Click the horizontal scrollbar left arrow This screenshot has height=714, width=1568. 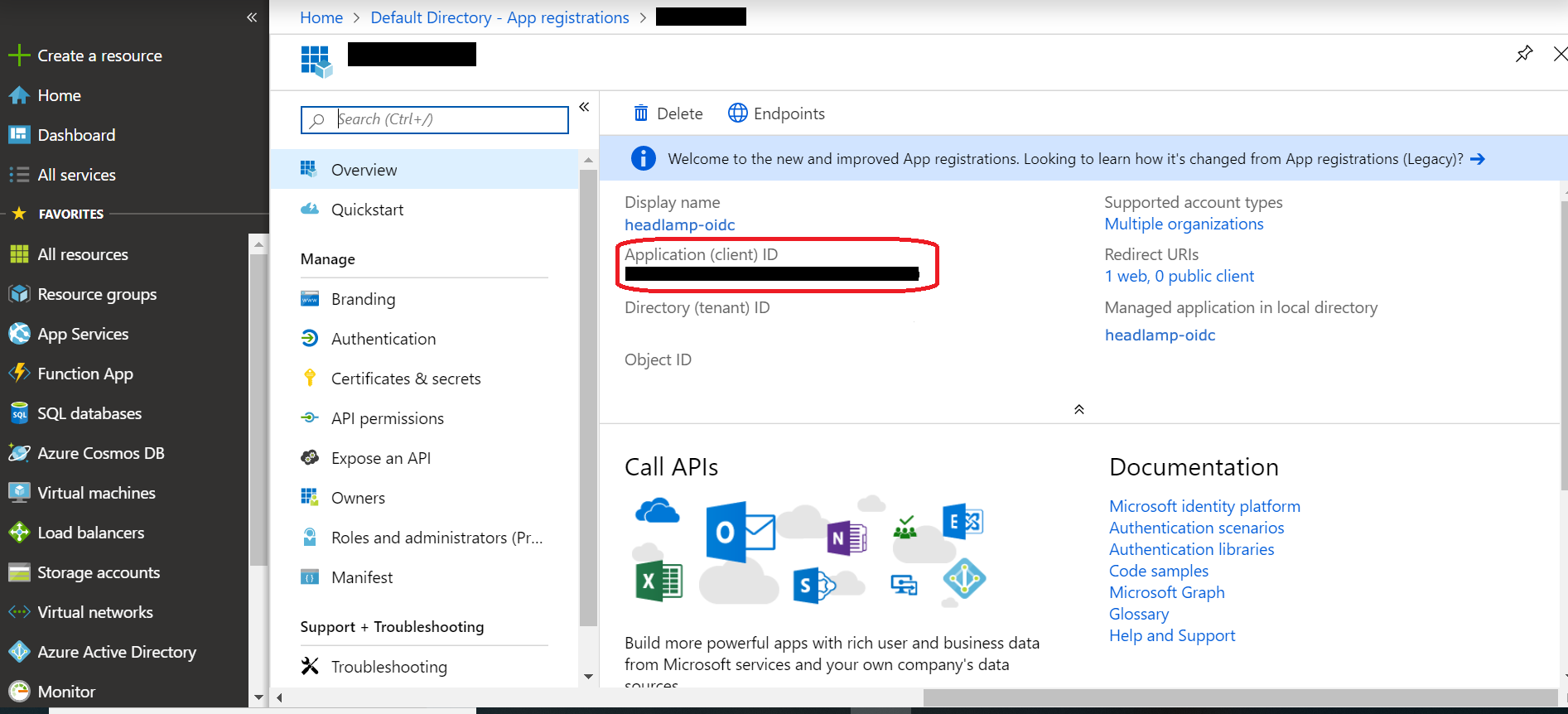point(279,697)
